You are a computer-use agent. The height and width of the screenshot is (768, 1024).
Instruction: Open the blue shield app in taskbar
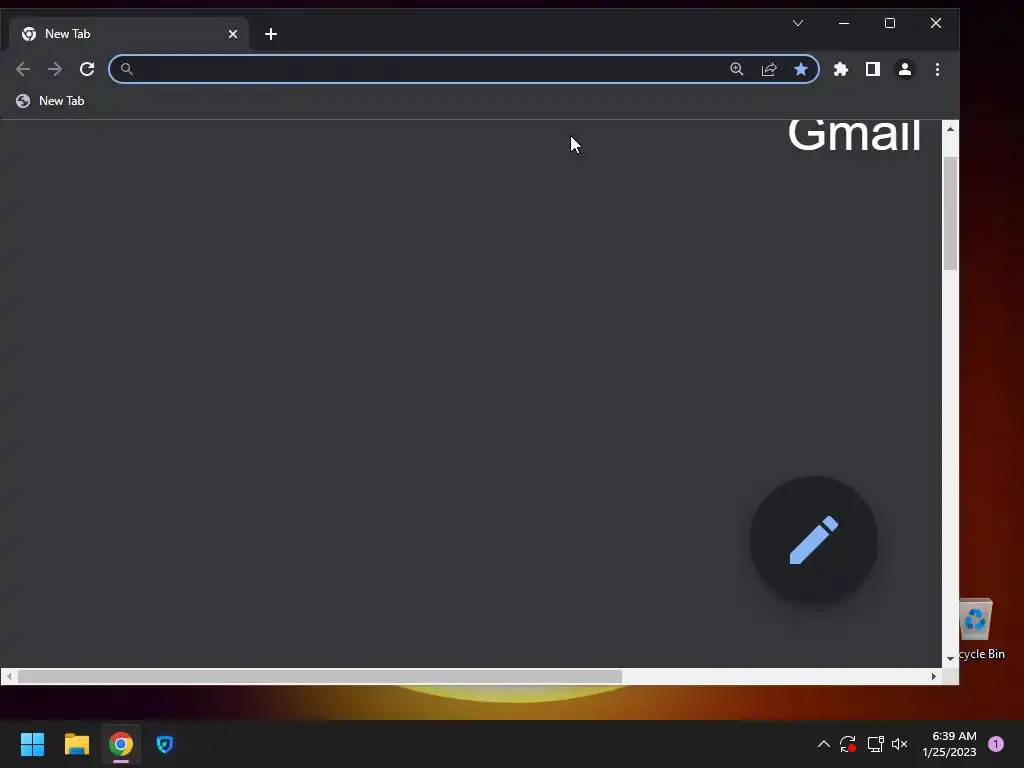pyautogui.click(x=165, y=744)
